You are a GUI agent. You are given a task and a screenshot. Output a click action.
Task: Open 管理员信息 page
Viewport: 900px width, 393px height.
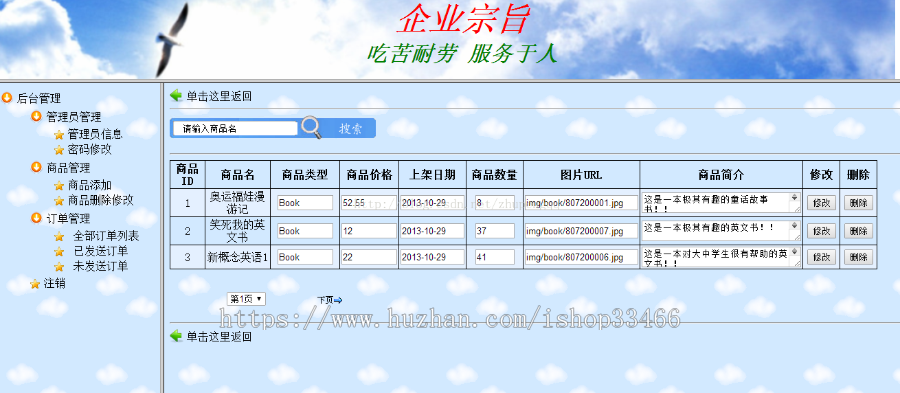pyautogui.click(x=95, y=134)
